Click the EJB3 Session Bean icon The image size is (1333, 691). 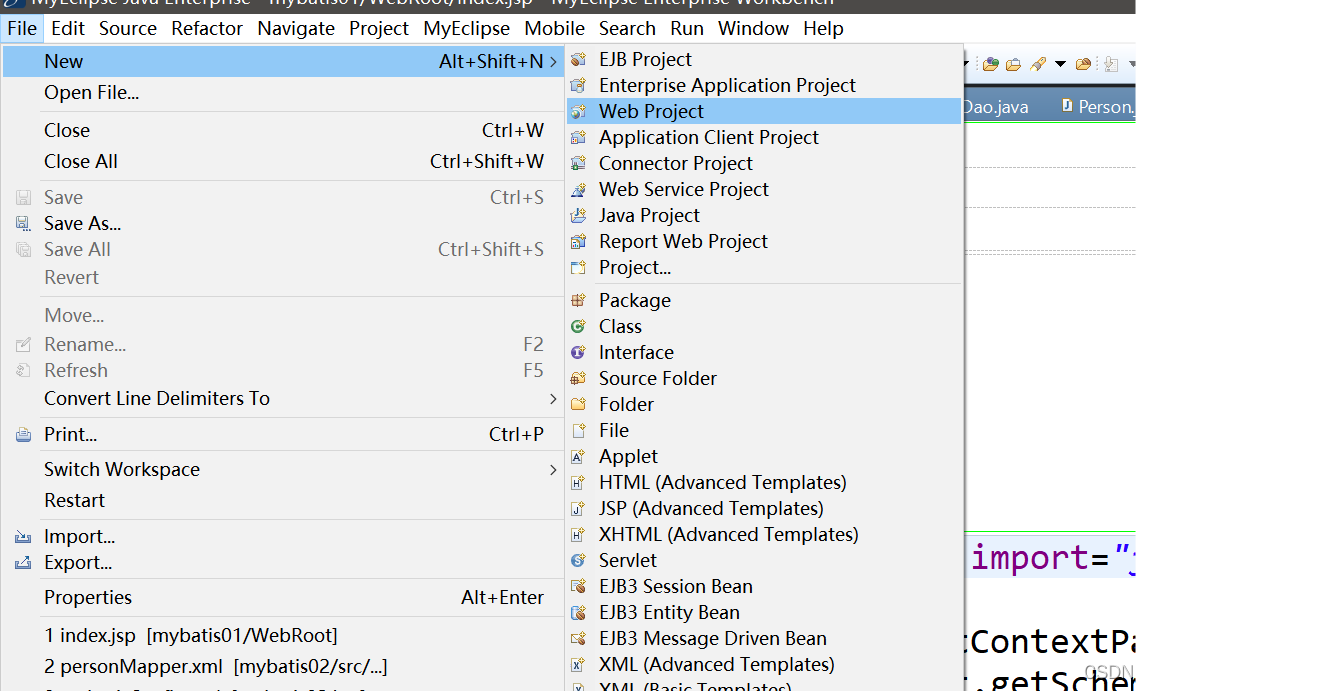pyautogui.click(x=578, y=587)
